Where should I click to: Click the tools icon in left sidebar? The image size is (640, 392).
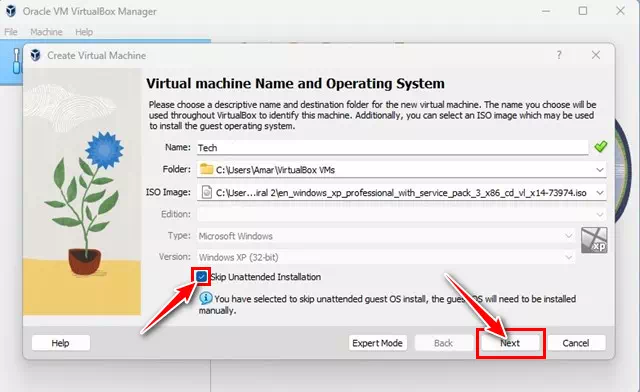tap(17, 61)
